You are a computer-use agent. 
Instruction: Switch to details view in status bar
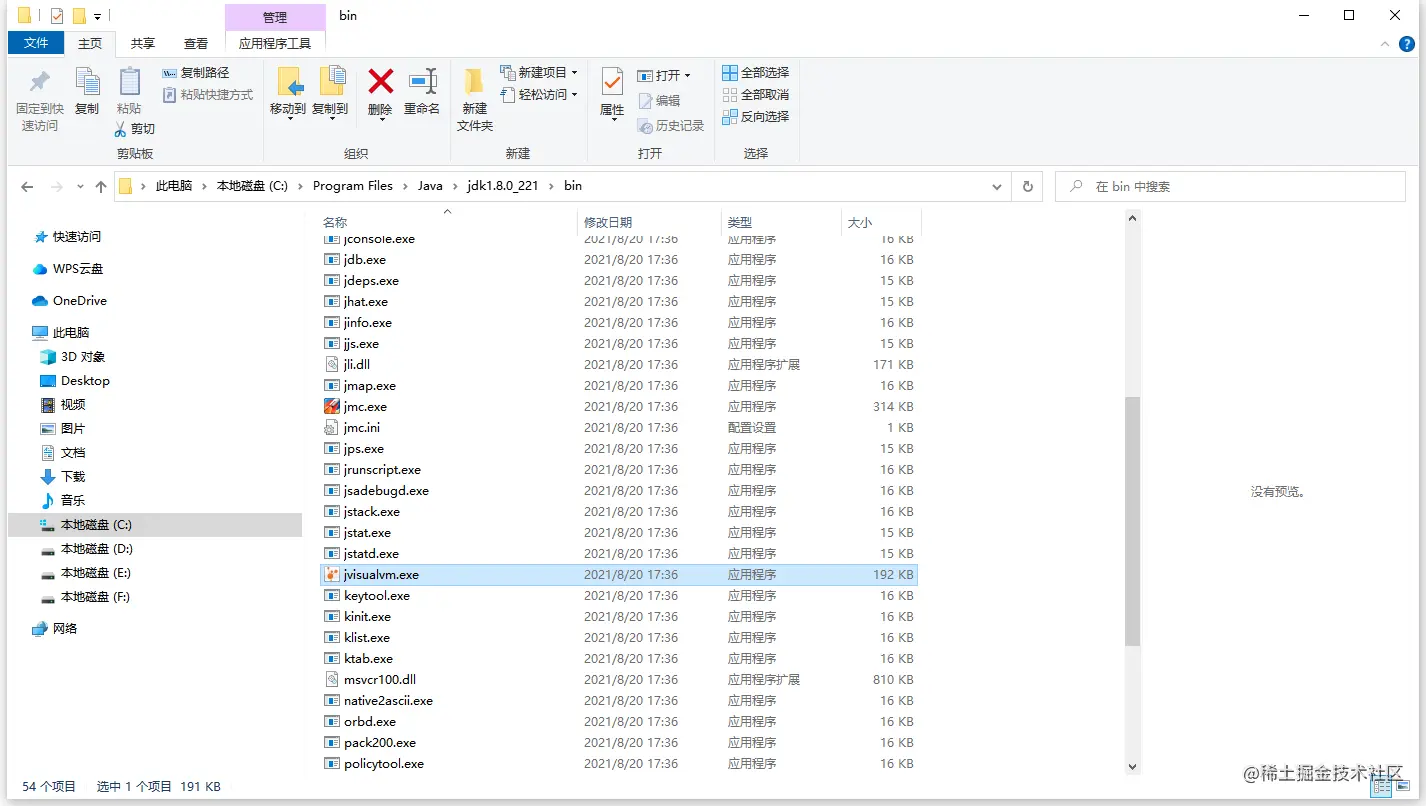[x=1383, y=788]
